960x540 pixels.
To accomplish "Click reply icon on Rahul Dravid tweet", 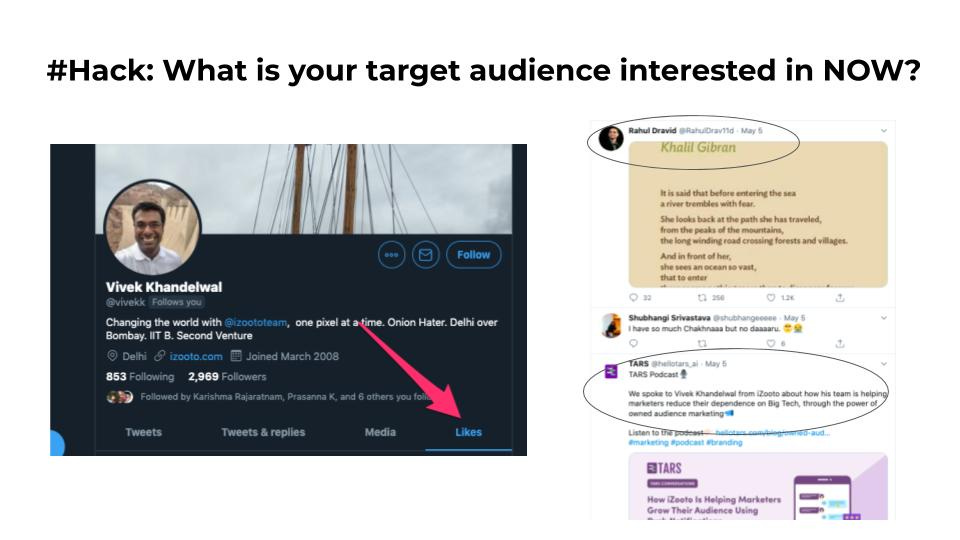I will (x=634, y=298).
